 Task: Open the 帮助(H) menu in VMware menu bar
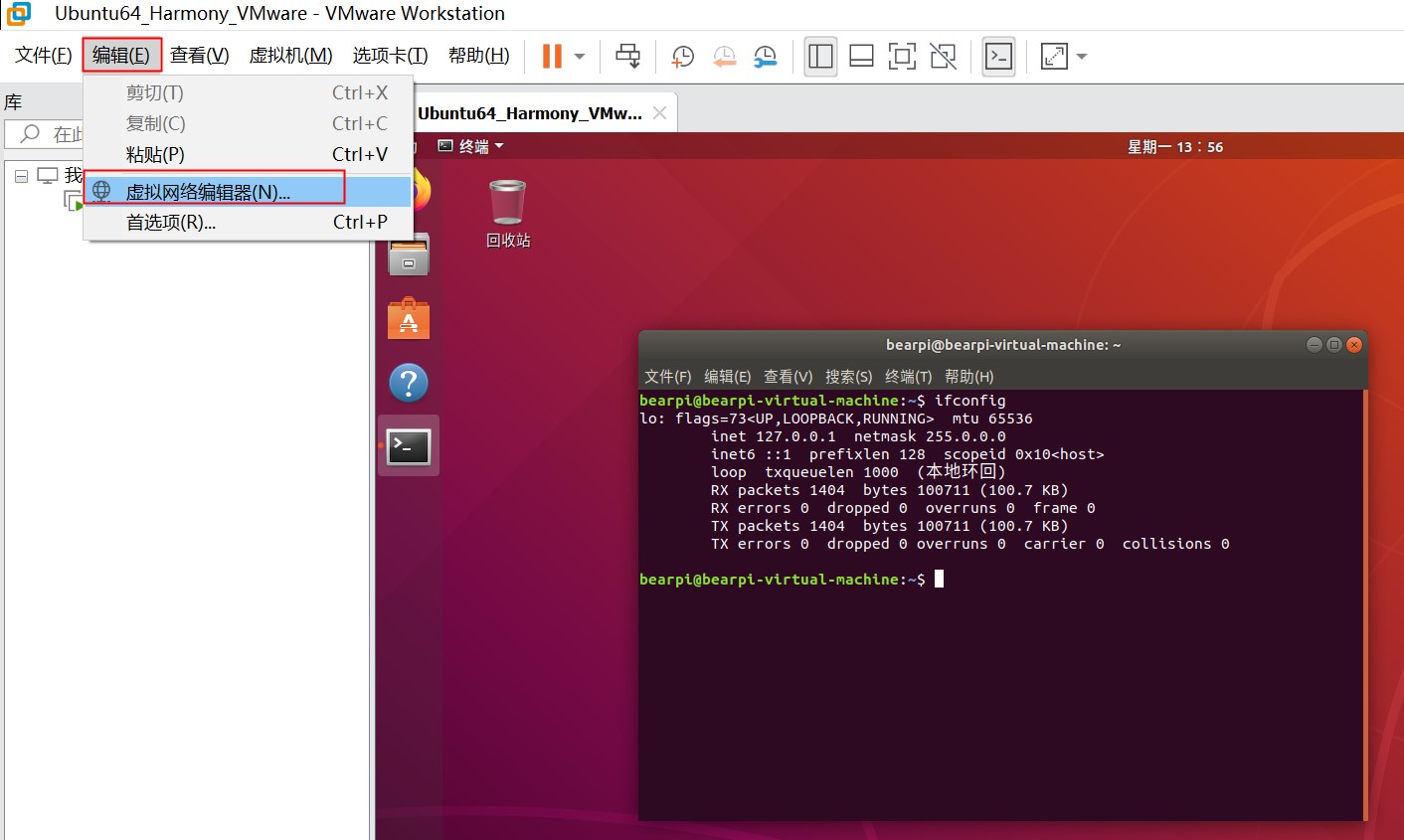[478, 56]
